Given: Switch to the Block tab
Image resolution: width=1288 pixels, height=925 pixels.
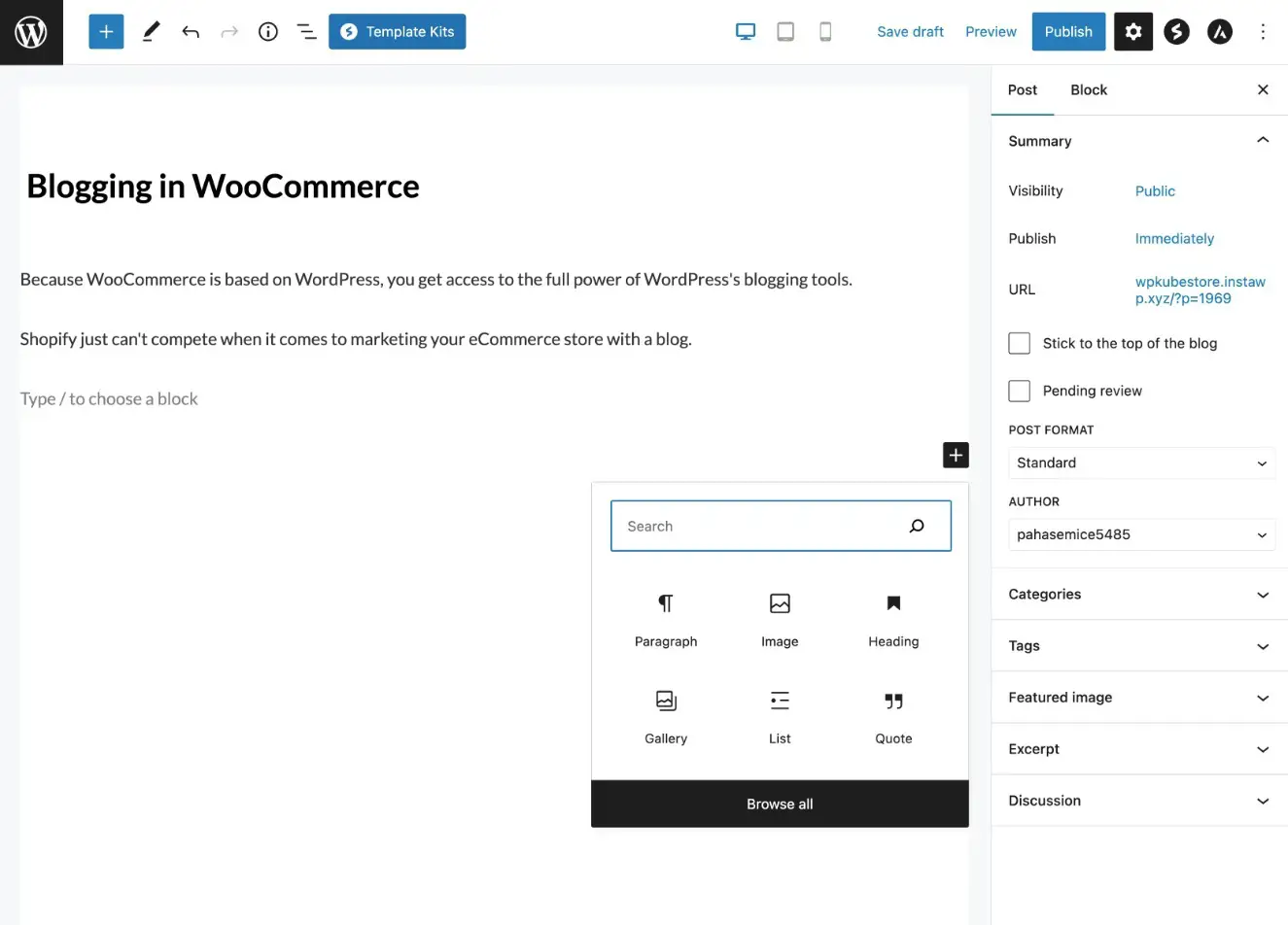Looking at the screenshot, I should [x=1089, y=89].
